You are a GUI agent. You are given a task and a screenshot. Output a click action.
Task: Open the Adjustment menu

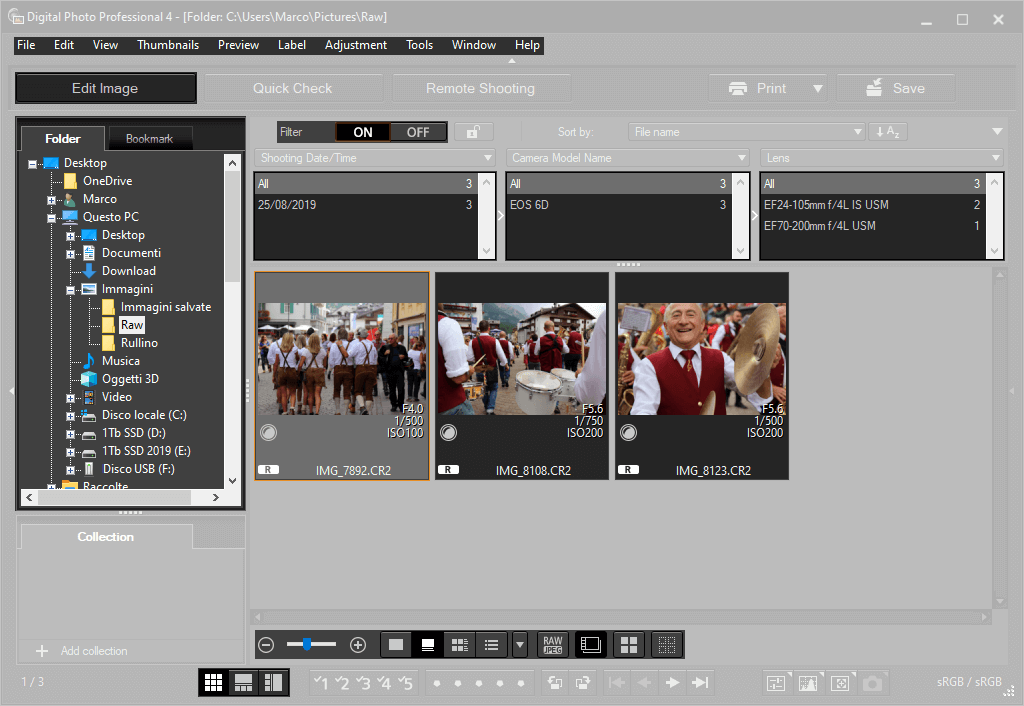pyautogui.click(x=356, y=45)
